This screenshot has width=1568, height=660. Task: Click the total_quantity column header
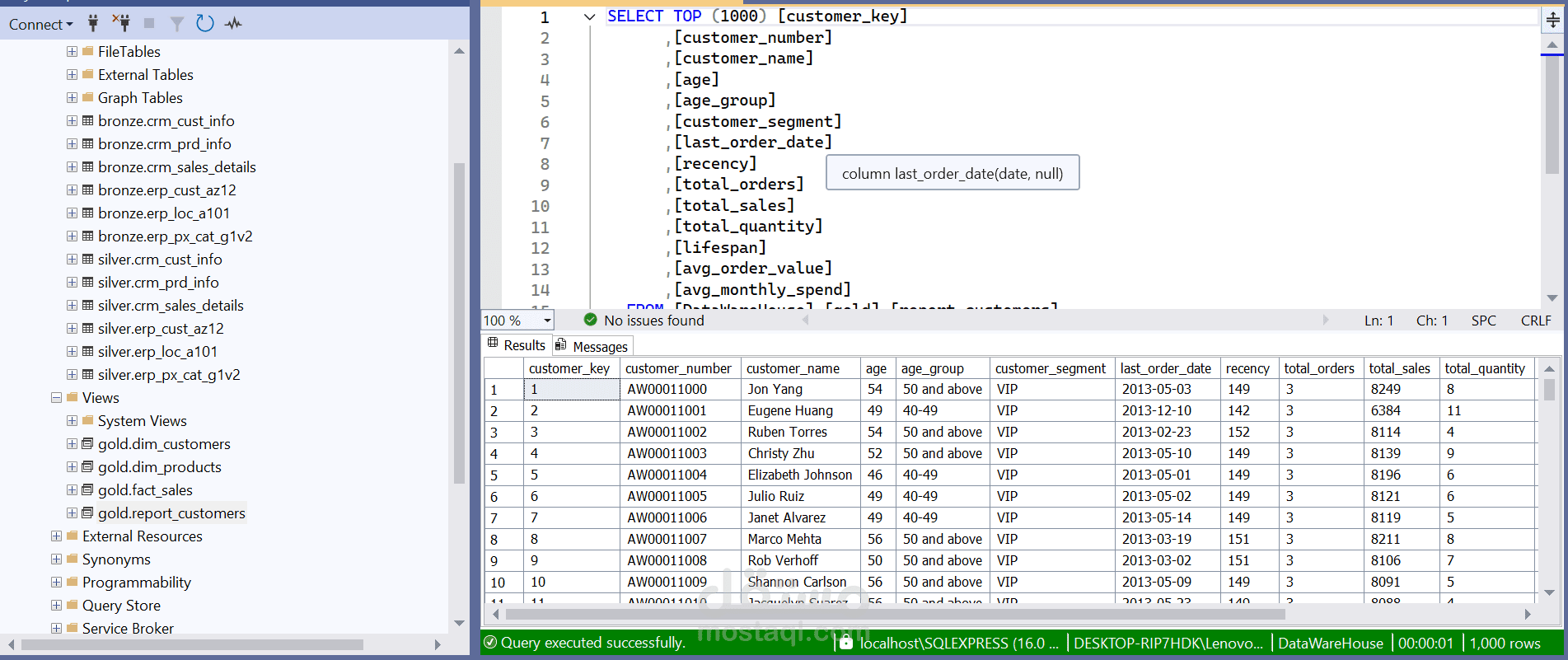click(1486, 368)
